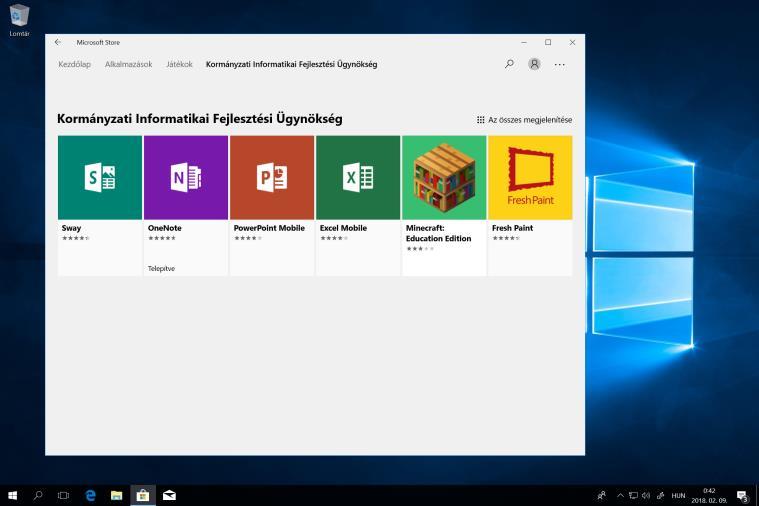Select Kormányzati Informatikai Fejlesztési Ügynökség tab
Screen dimensions: 759x506
[291, 64]
